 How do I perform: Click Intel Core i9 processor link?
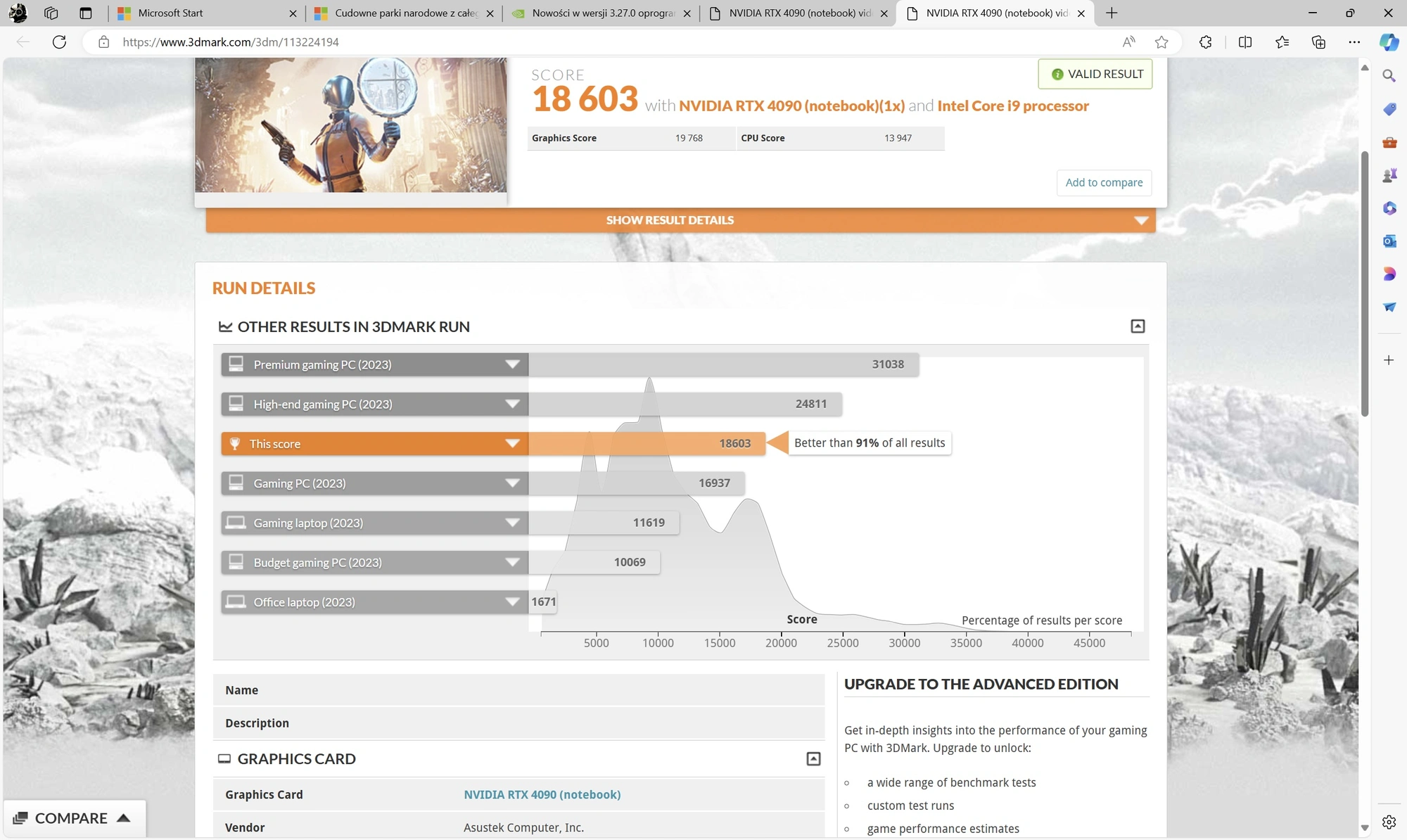pyautogui.click(x=1013, y=106)
